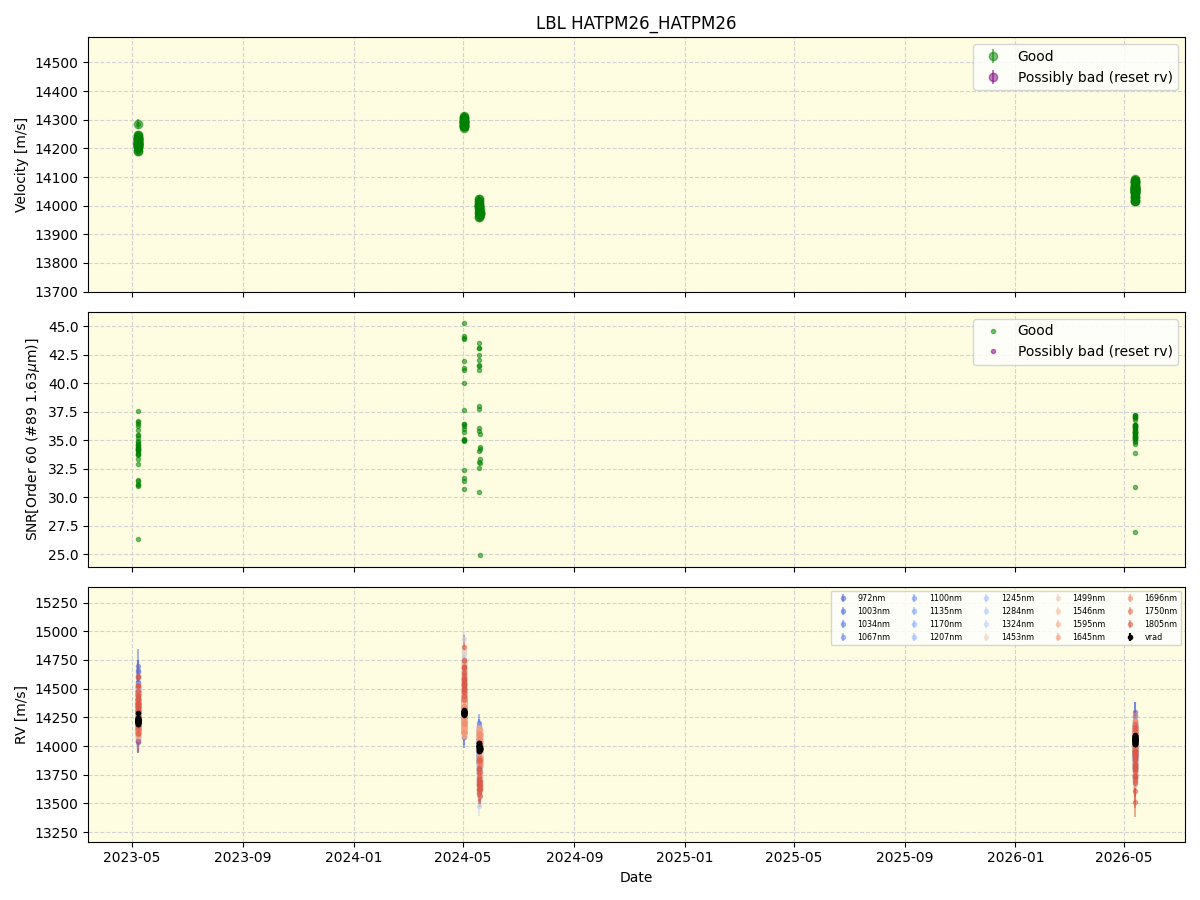Select the 972nm legend entry
1200x900 pixels.
tap(863, 598)
